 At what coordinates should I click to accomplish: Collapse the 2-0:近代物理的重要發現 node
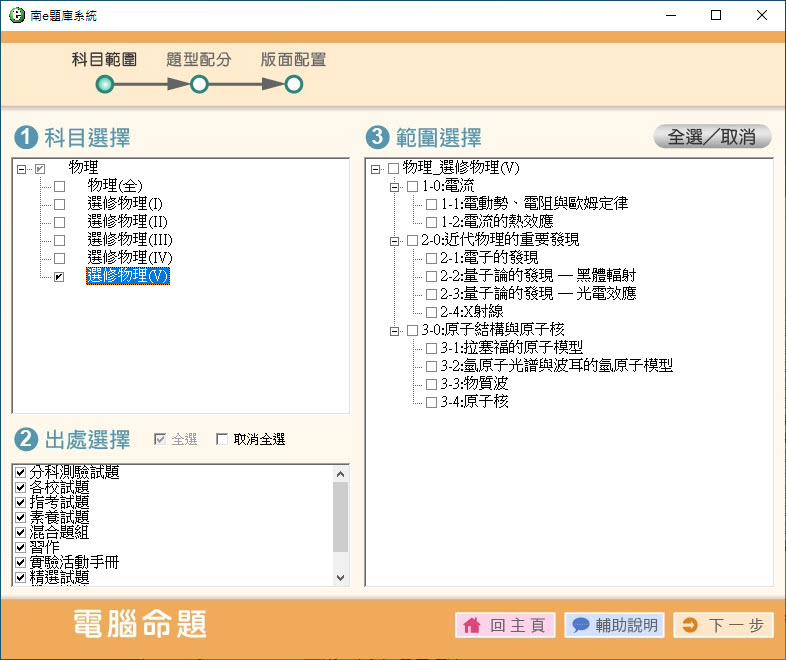click(394, 241)
